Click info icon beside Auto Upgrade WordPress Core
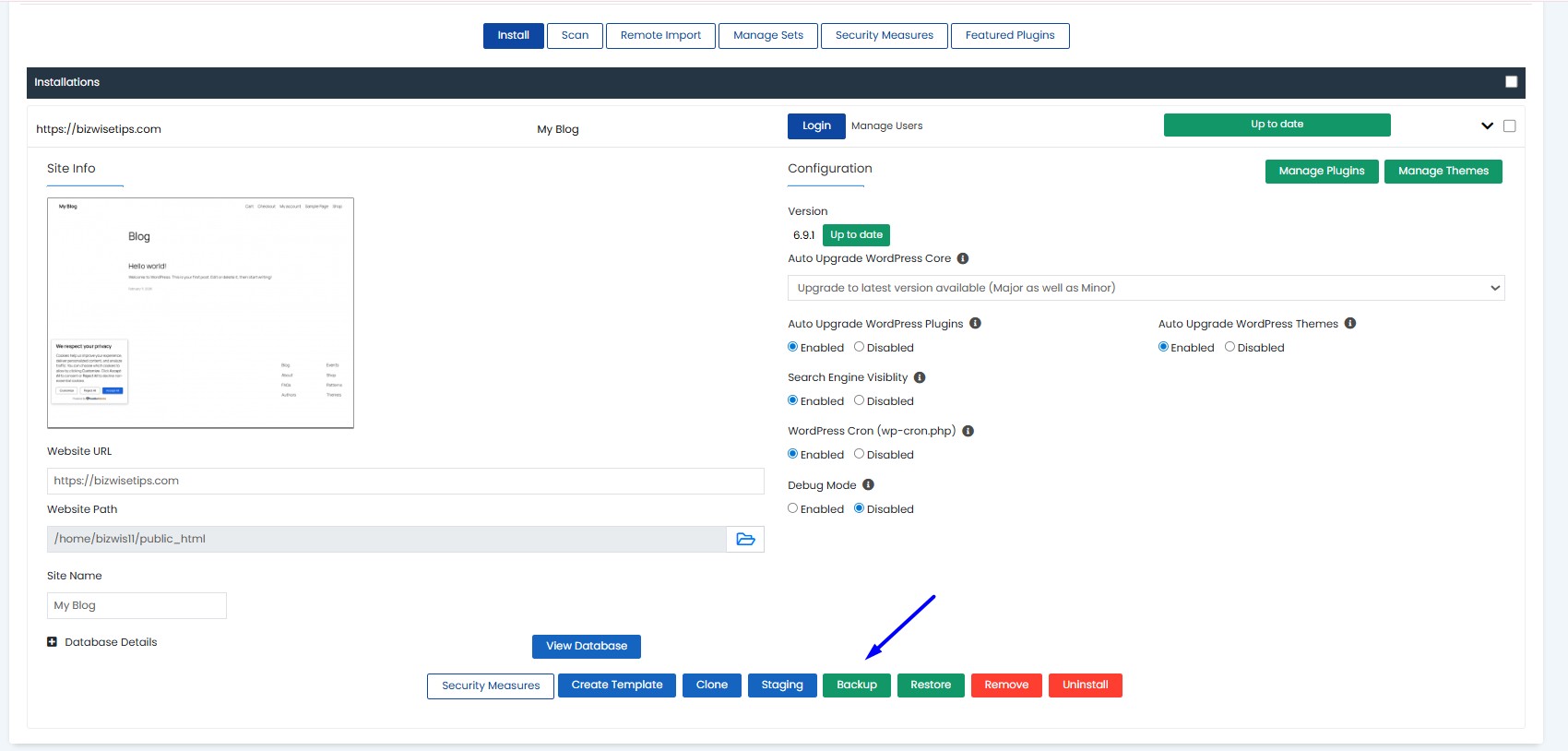The image size is (1568, 751). click(963, 258)
